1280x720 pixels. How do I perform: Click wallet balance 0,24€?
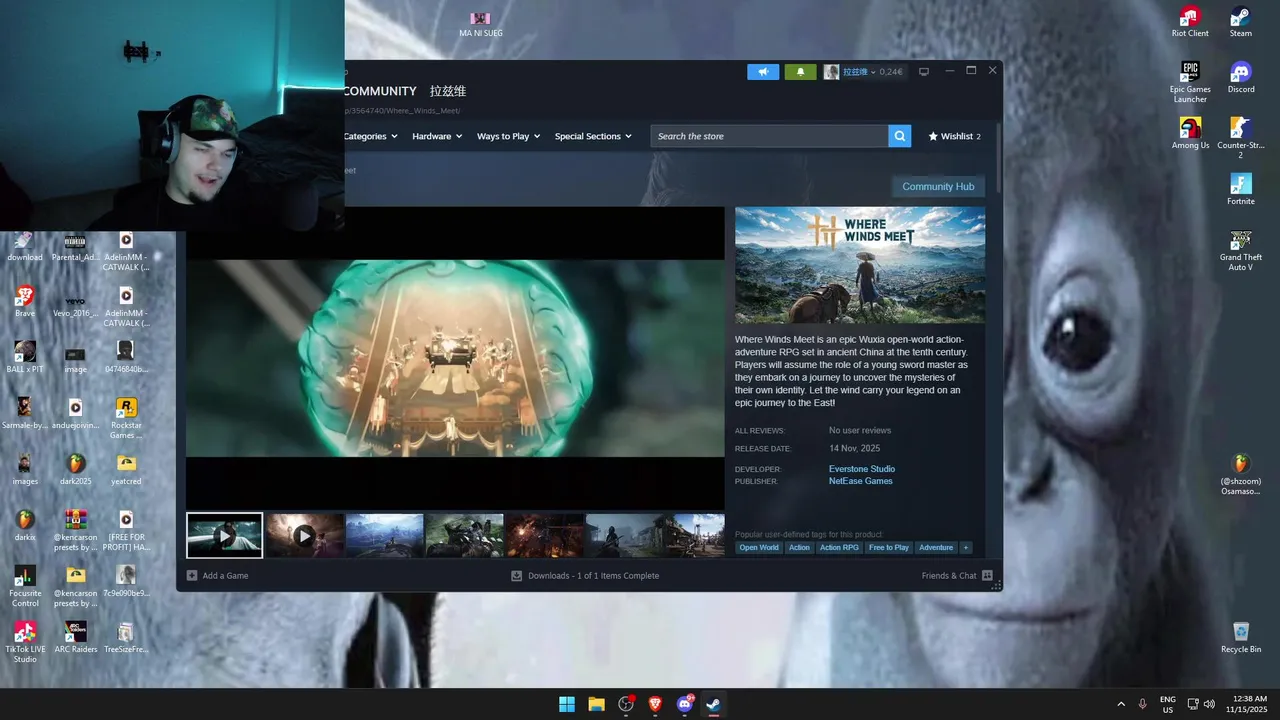[x=891, y=72]
